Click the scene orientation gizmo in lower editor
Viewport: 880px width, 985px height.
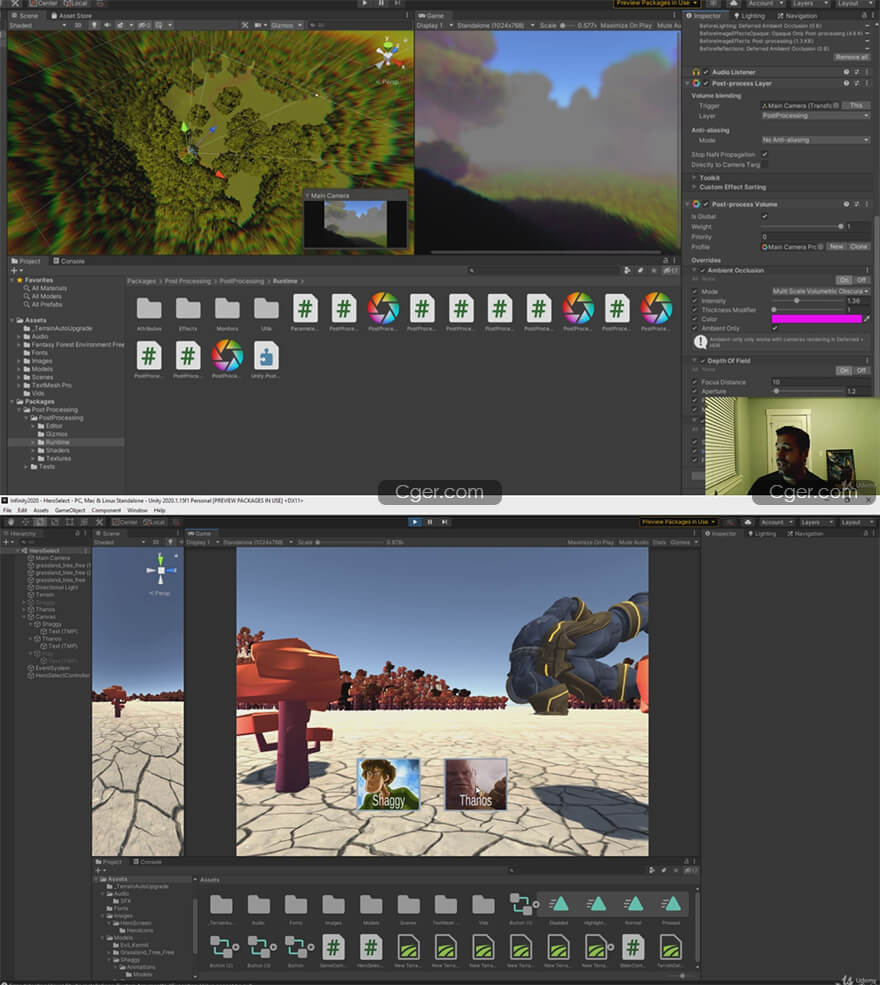coord(160,572)
